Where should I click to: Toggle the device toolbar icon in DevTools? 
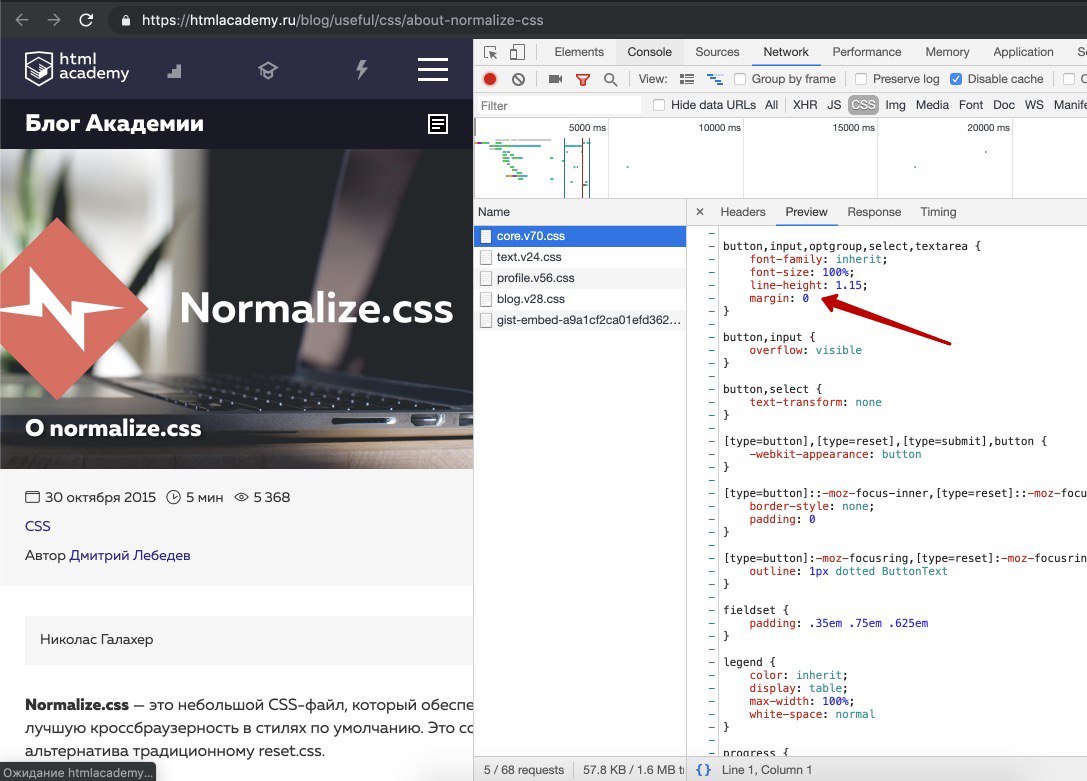(517, 52)
